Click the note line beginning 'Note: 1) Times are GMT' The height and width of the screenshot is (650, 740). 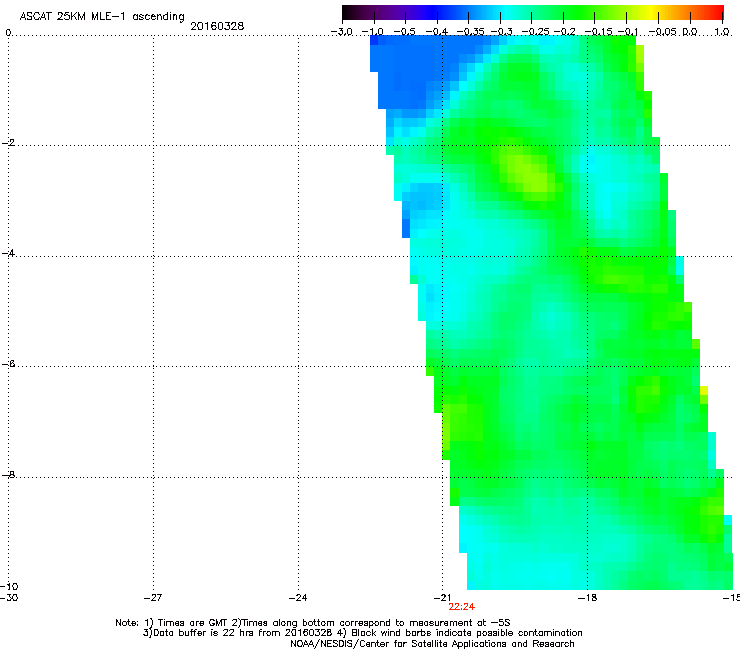pos(313,623)
